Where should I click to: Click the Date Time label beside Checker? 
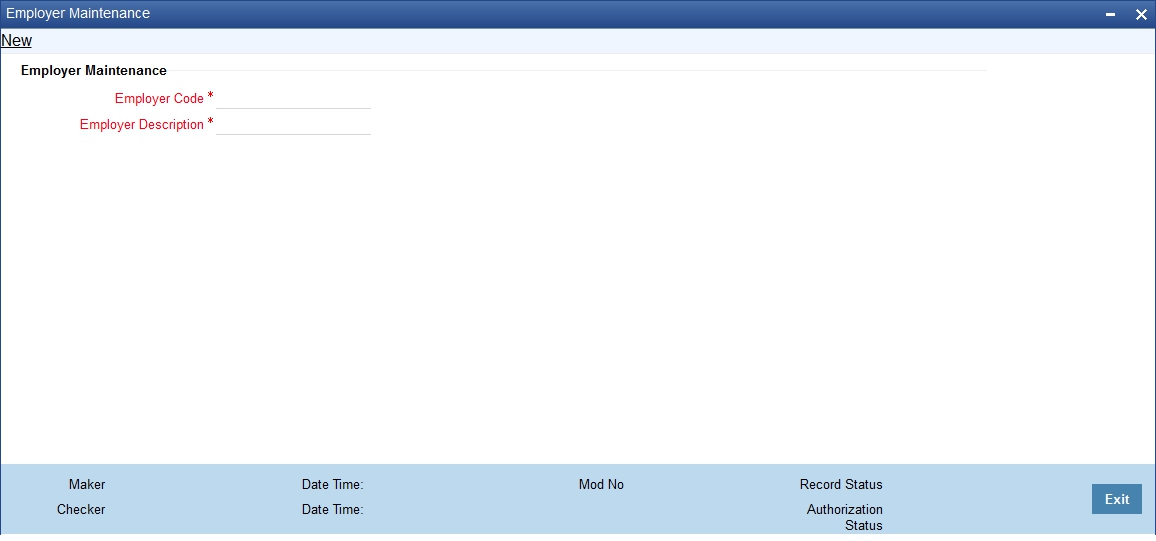click(x=332, y=509)
